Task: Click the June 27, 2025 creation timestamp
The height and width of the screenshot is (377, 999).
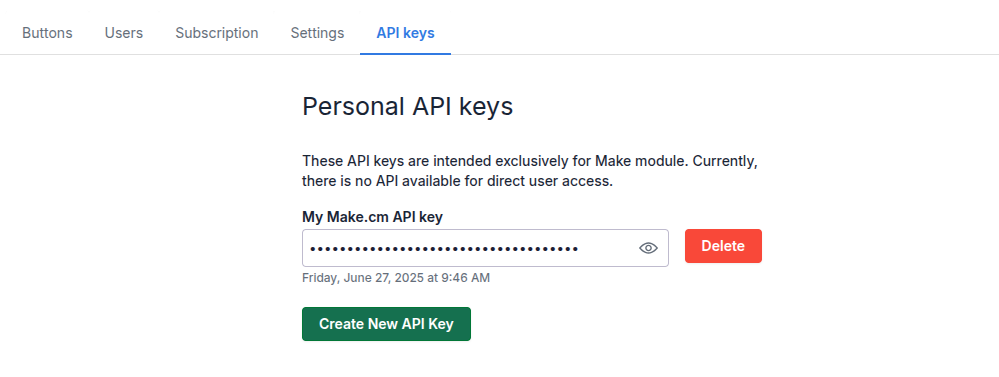Action: (x=396, y=278)
